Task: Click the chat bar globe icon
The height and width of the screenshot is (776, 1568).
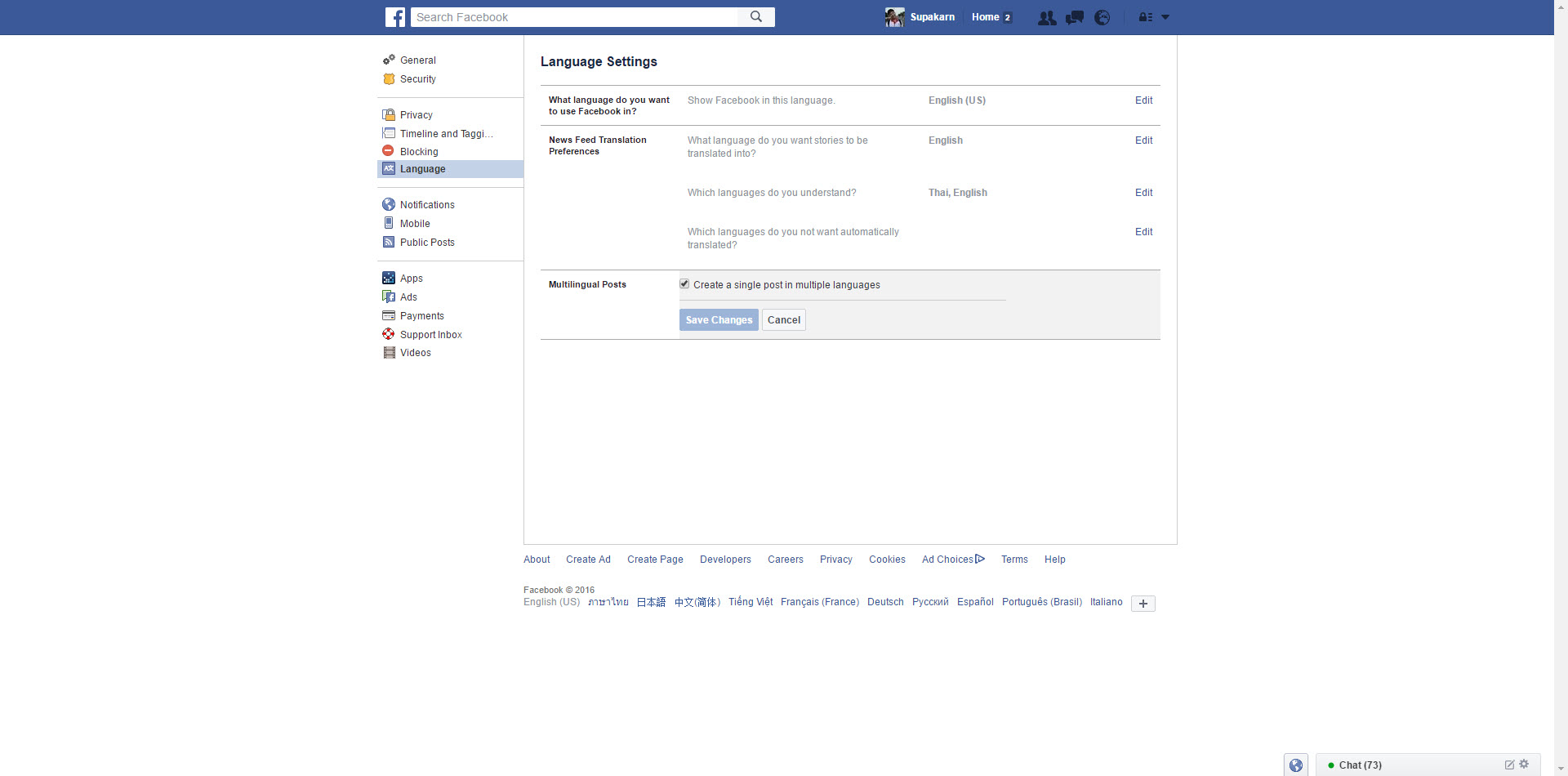Action: [x=1296, y=765]
